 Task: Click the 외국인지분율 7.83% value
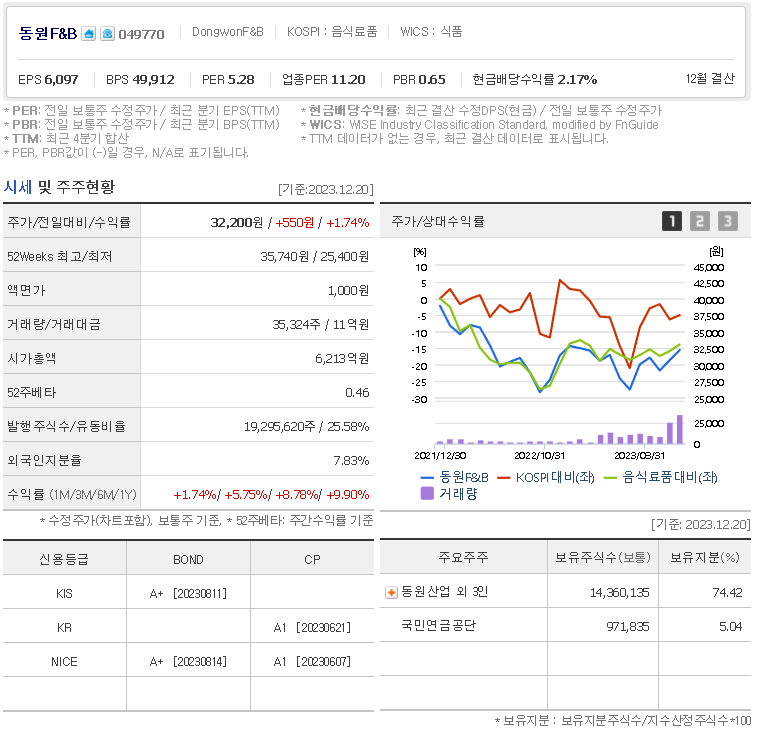pos(351,461)
